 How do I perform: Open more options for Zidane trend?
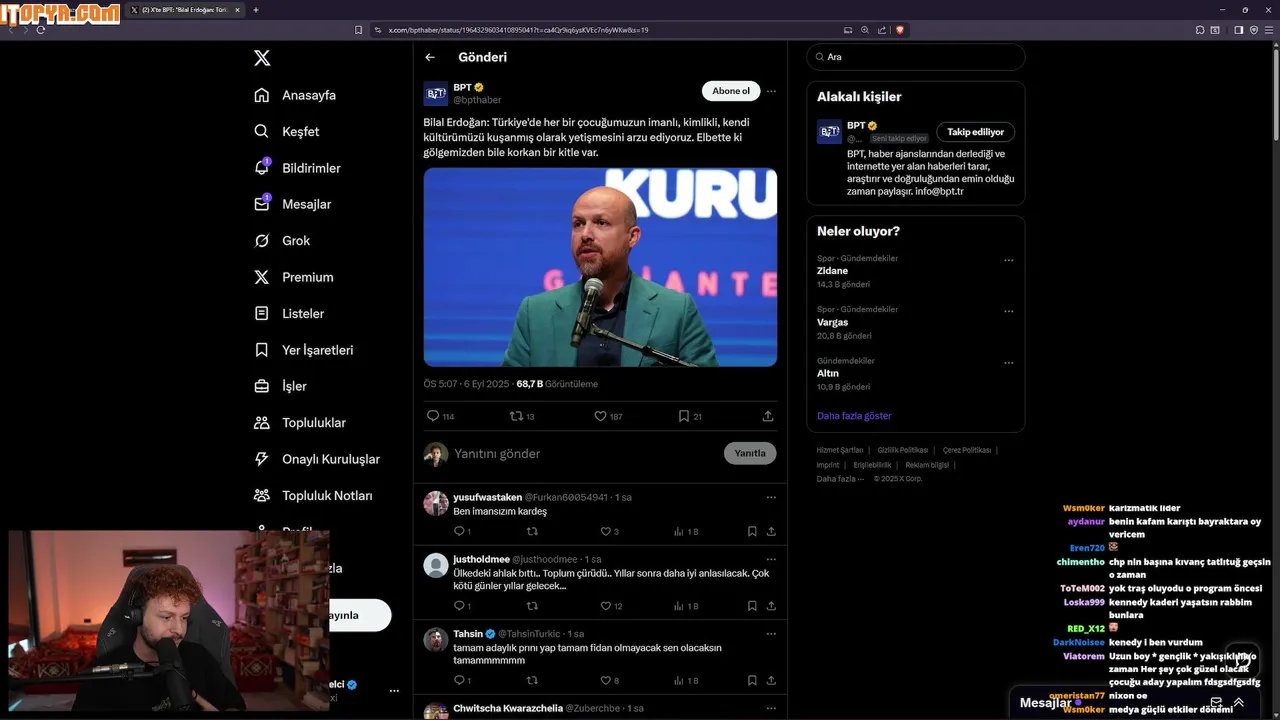click(1008, 260)
